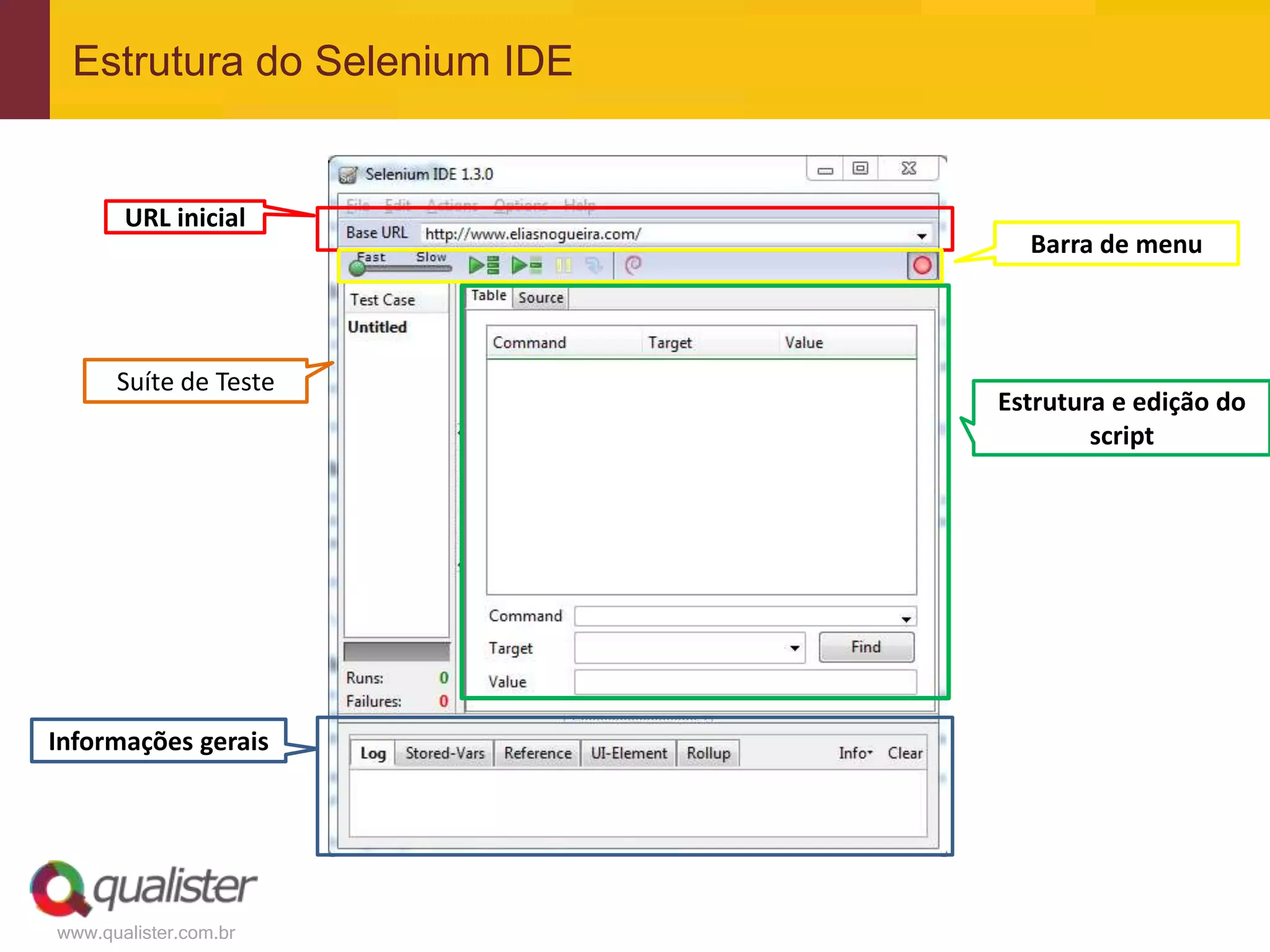The height and width of the screenshot is (952, 1270).
Task: Expand the Target dropdown arrow
Action: pos(794,648)
